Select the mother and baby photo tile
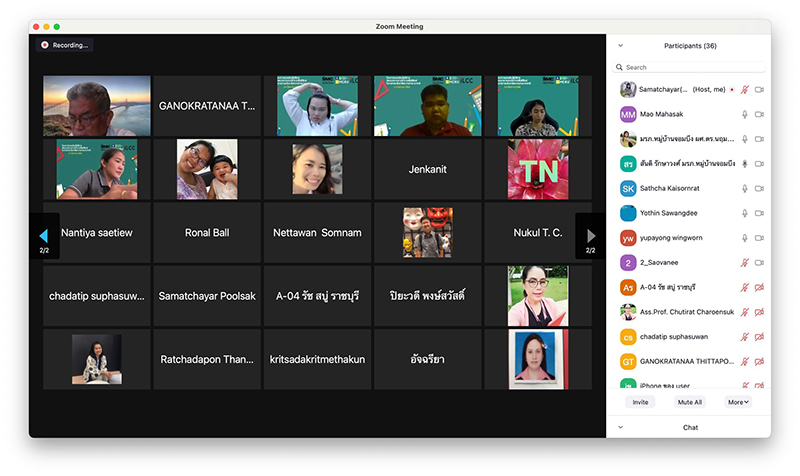The height and width of the screenshot is (476, 800). tap(207, 169)
